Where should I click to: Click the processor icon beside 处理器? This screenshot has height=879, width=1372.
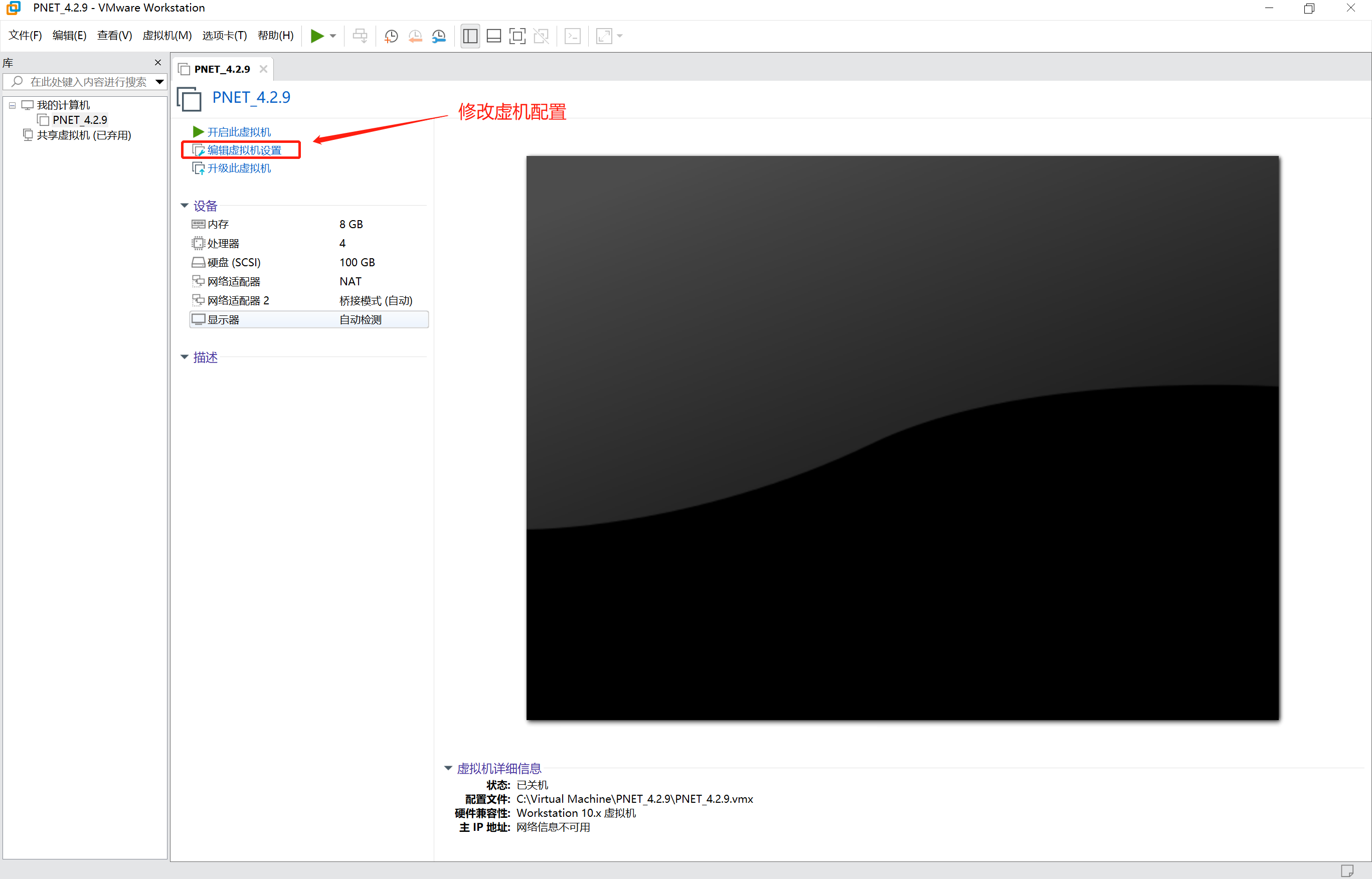[x=198, y=243]
